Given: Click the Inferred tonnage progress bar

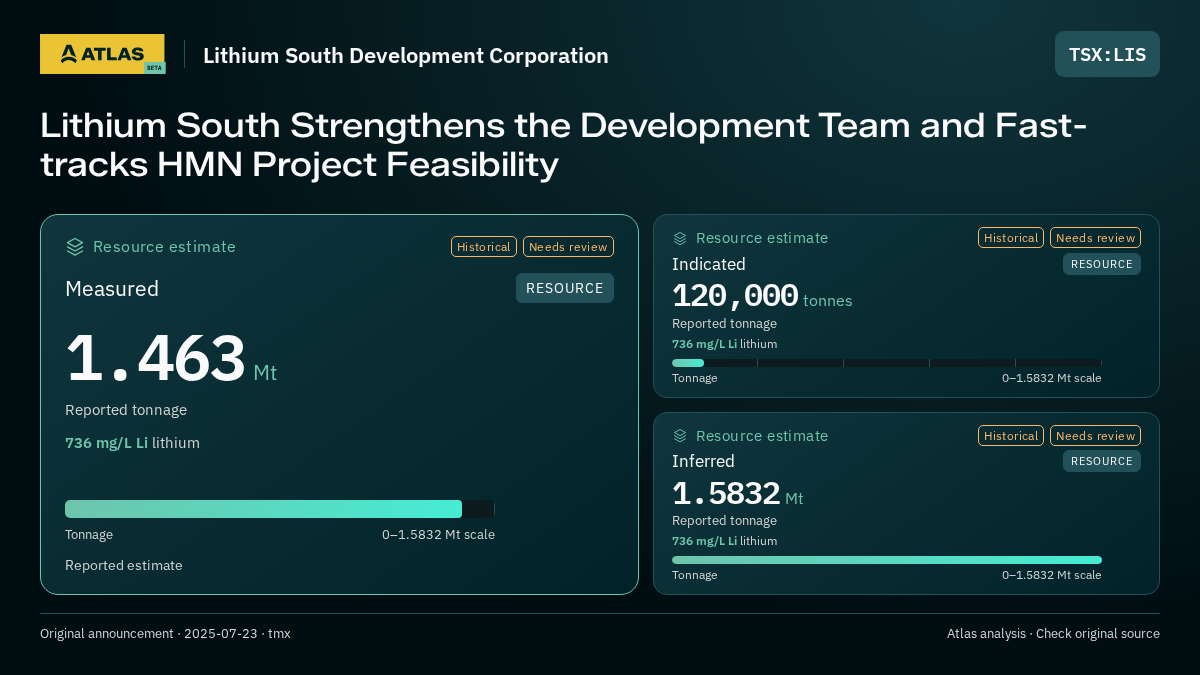Looking at the screenshot, I should click(887, 560).
